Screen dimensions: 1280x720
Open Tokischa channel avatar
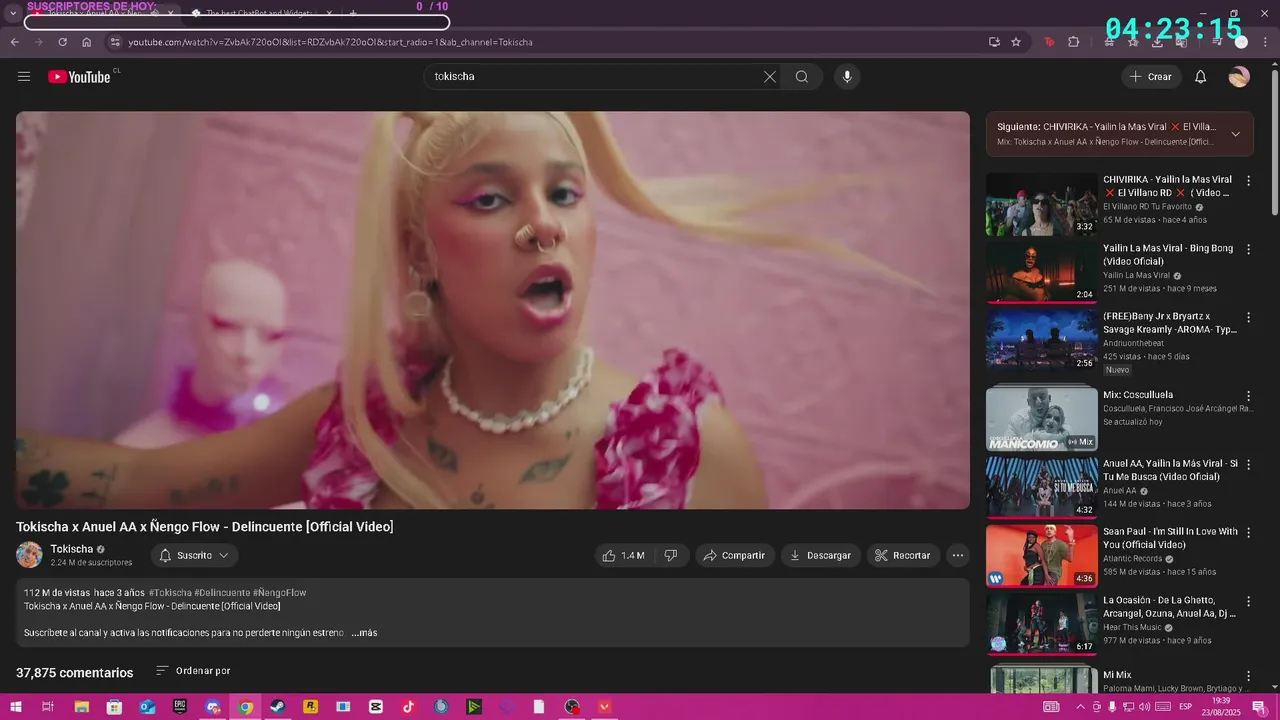tap(29, 555)
